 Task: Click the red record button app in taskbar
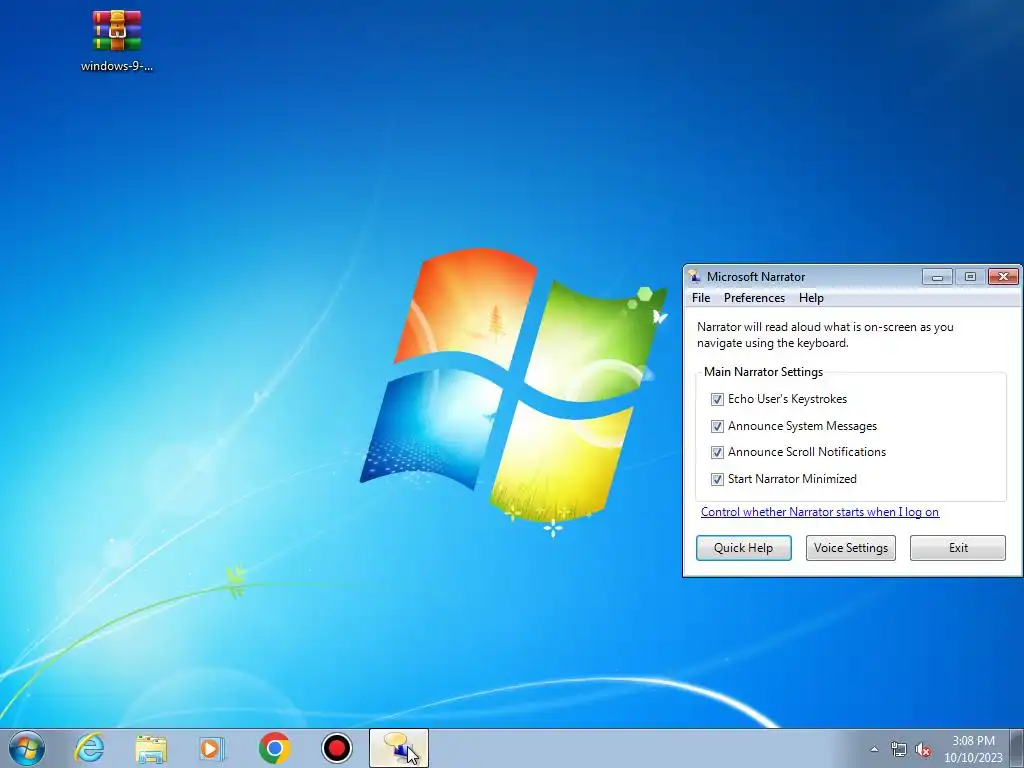pos(337,748)
